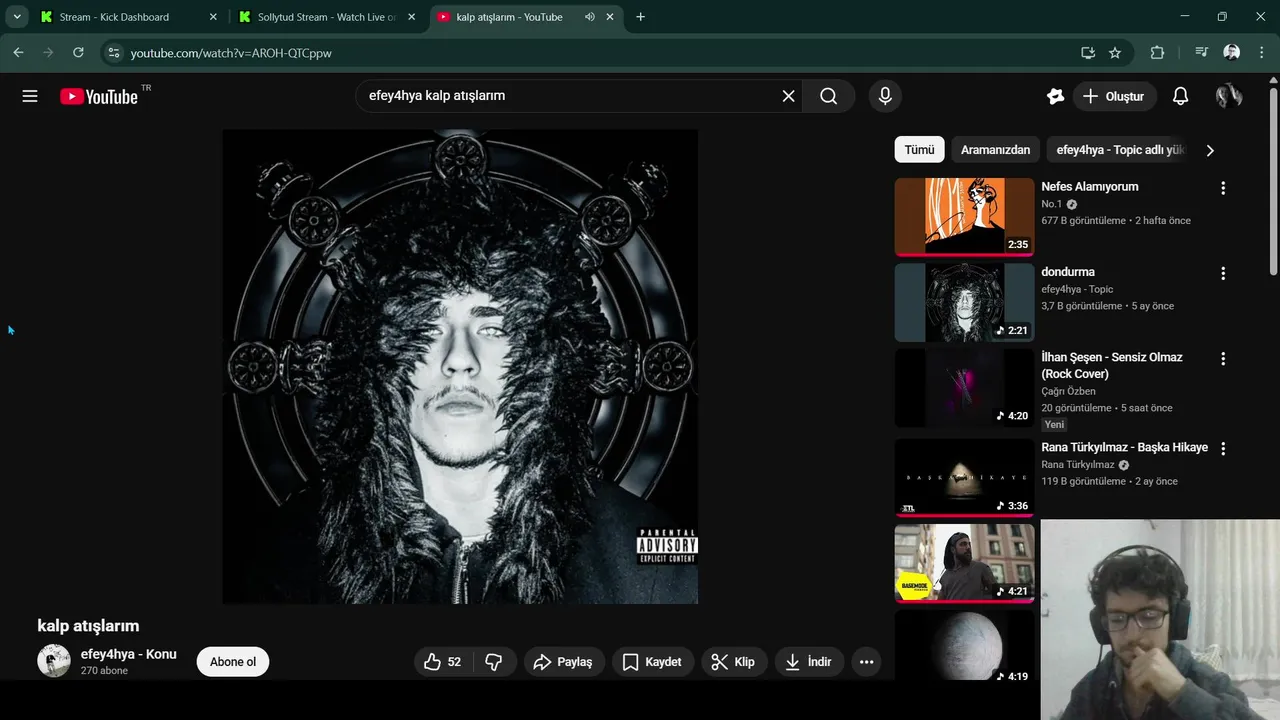Open the Rana Türkyılmaz - Başka Hikaye title
The image size is (1280, 720).
(1124, 448)
